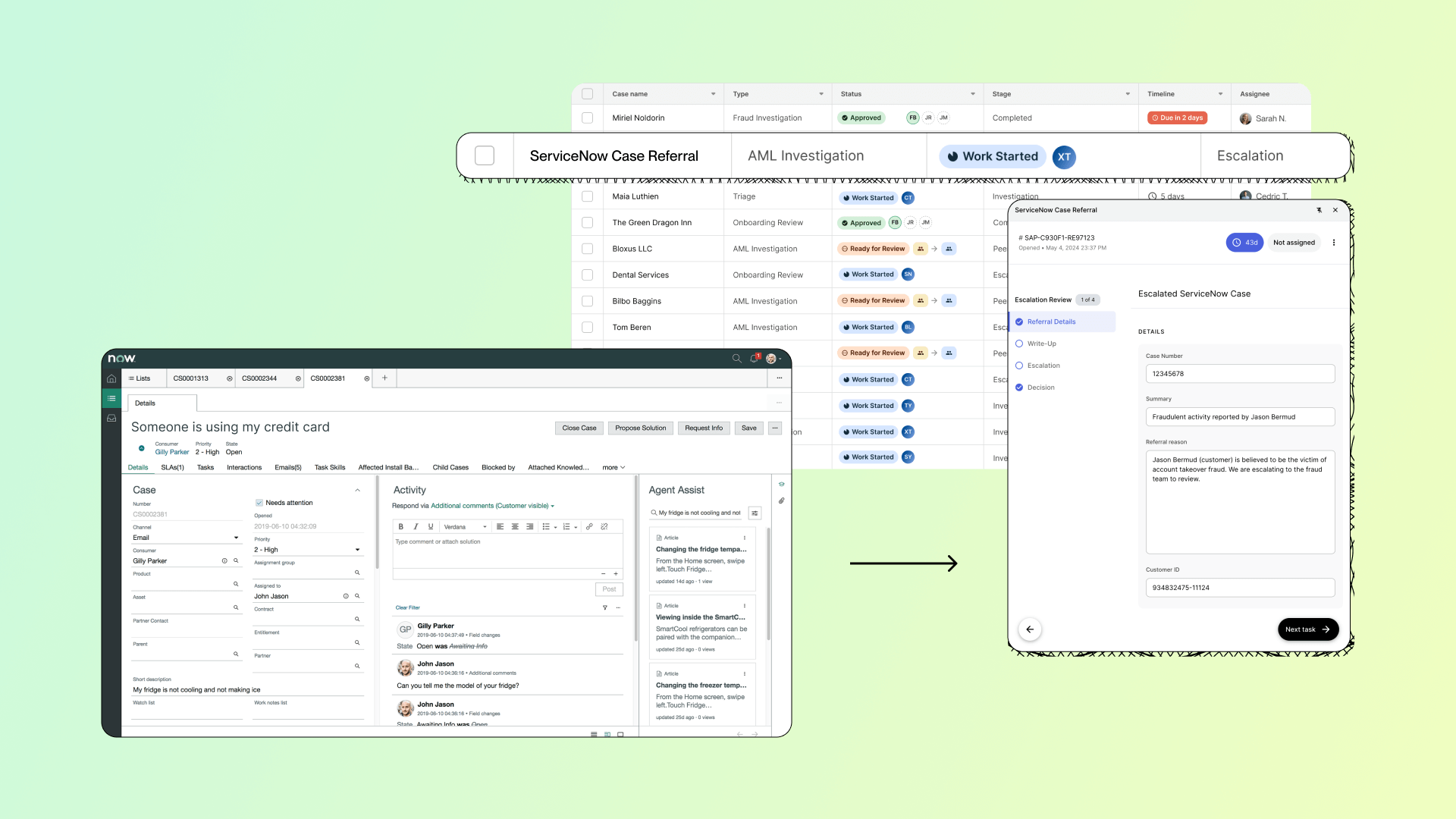Open the Channel Email dropdown
The height and width of the screenshot is (819, 1456).
(x=187, y=538)
